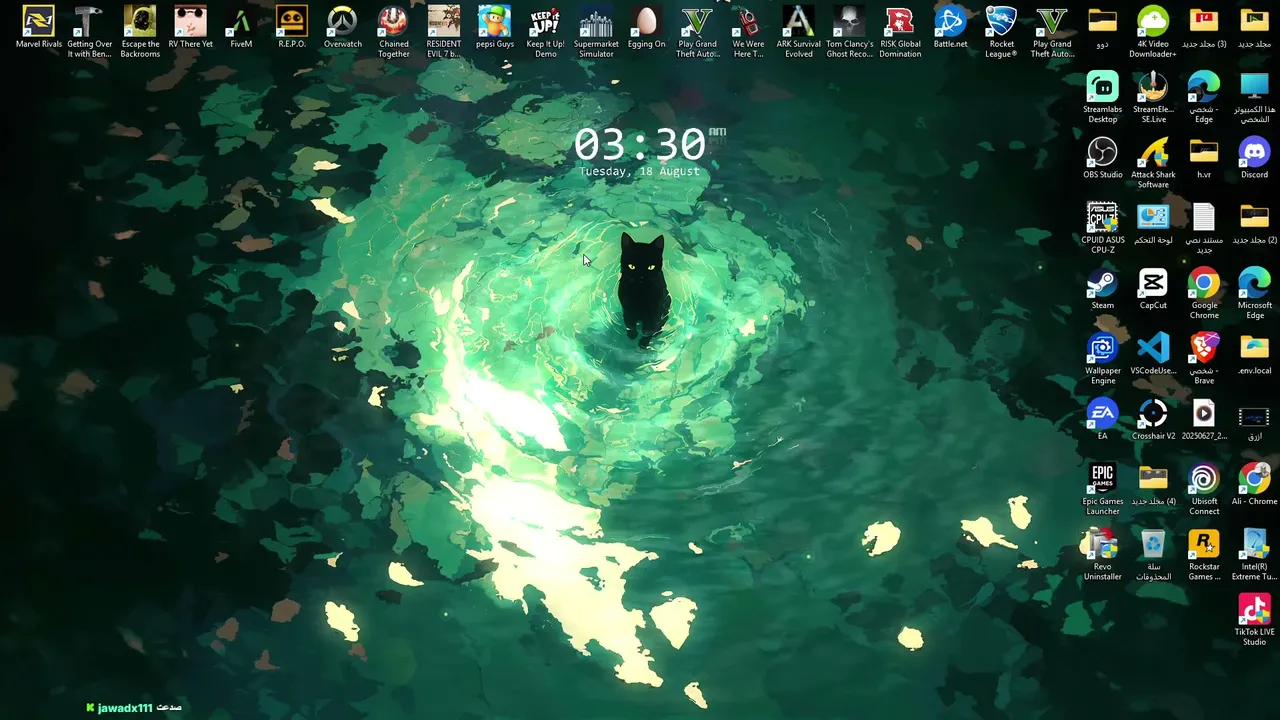
Task: Launch StreamElements SE.Live
Action: point(1153,96)
